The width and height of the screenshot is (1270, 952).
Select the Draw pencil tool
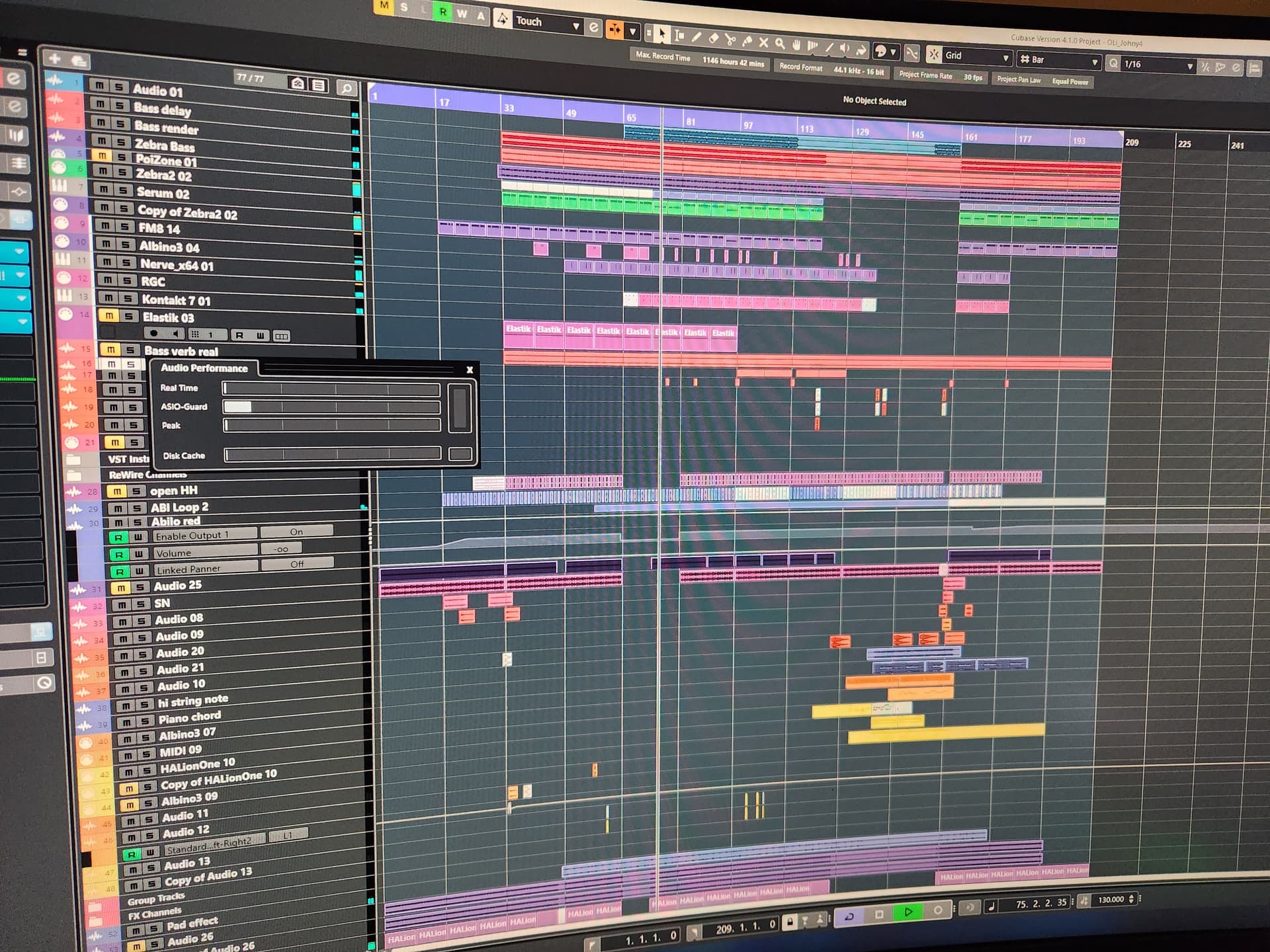[697, 38]
